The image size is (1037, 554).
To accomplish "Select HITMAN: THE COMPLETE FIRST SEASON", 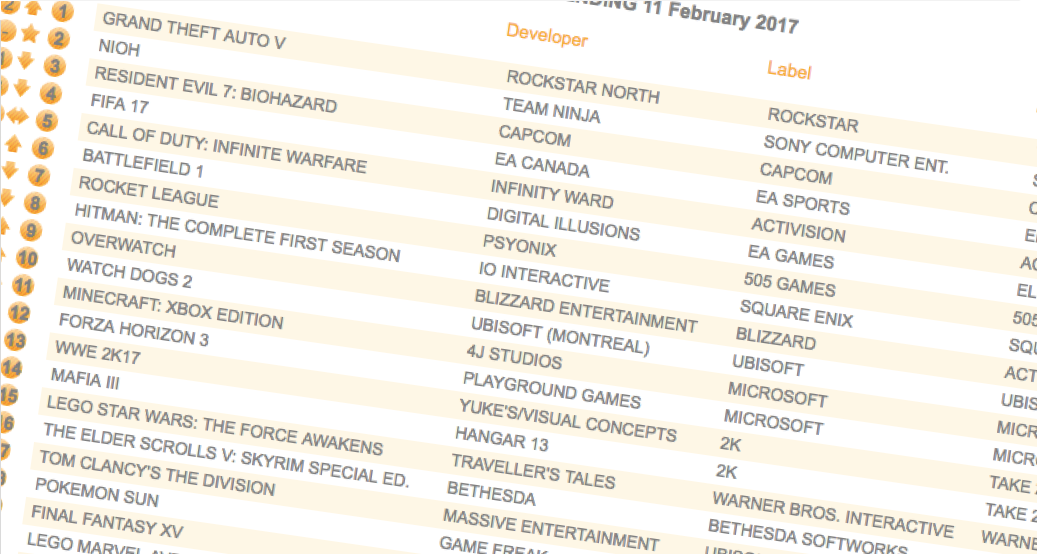I will point(237,233).
